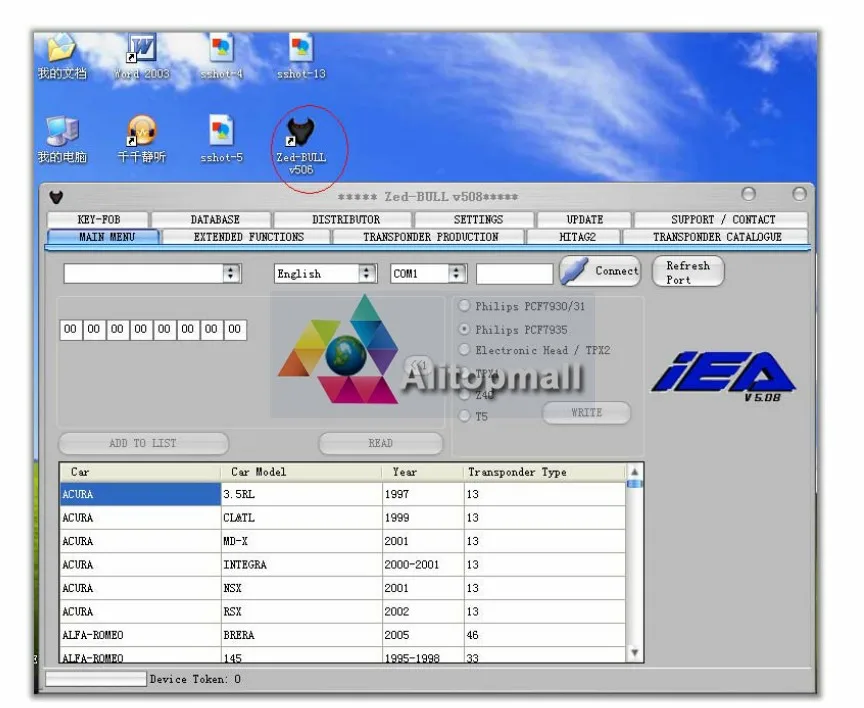The width and height of the screenshot is (864, 708).
Task: Select the Philips PCF7930/31 radio option
Action: [465, 305]
